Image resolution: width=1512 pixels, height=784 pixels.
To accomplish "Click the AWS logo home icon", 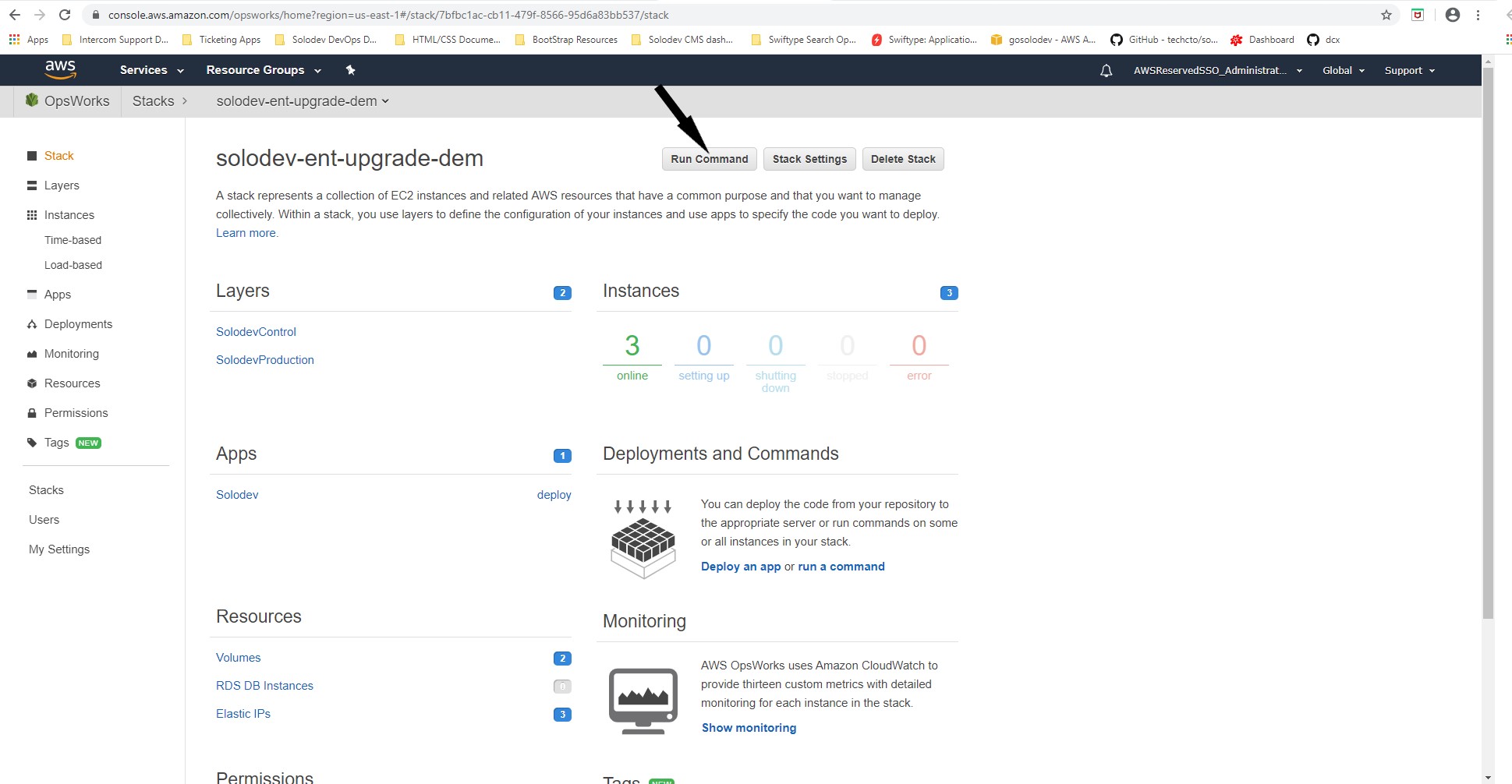I will pos(60,69).
